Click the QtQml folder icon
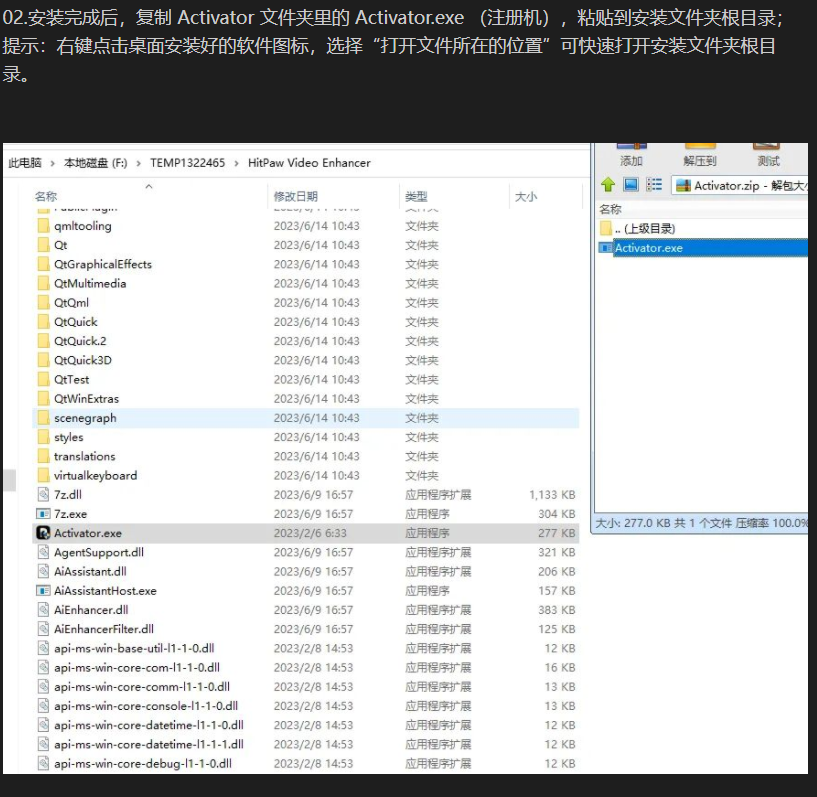Screen dimensions: 817x797 pyautogui.click(x=43, y=303)
